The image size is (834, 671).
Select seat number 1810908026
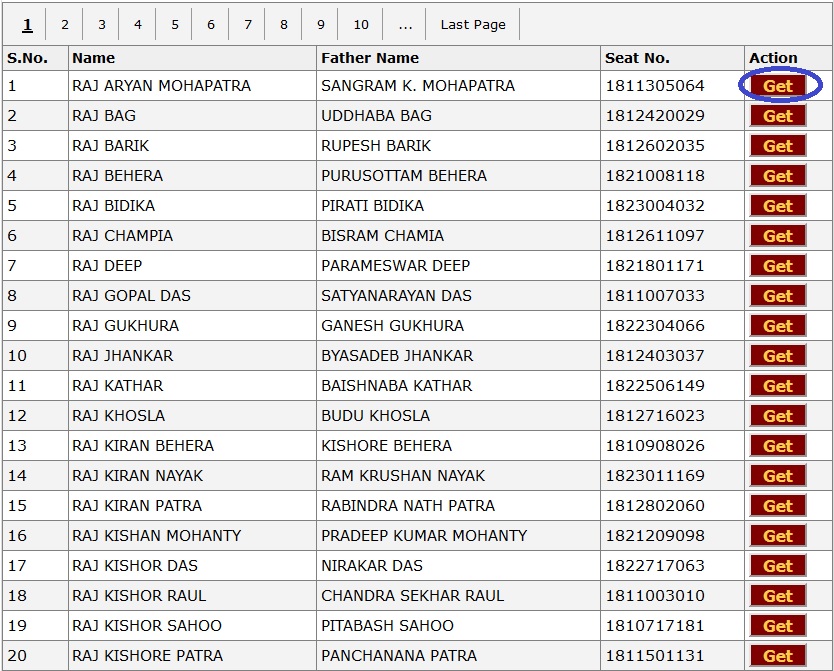[x=655, y=446]
